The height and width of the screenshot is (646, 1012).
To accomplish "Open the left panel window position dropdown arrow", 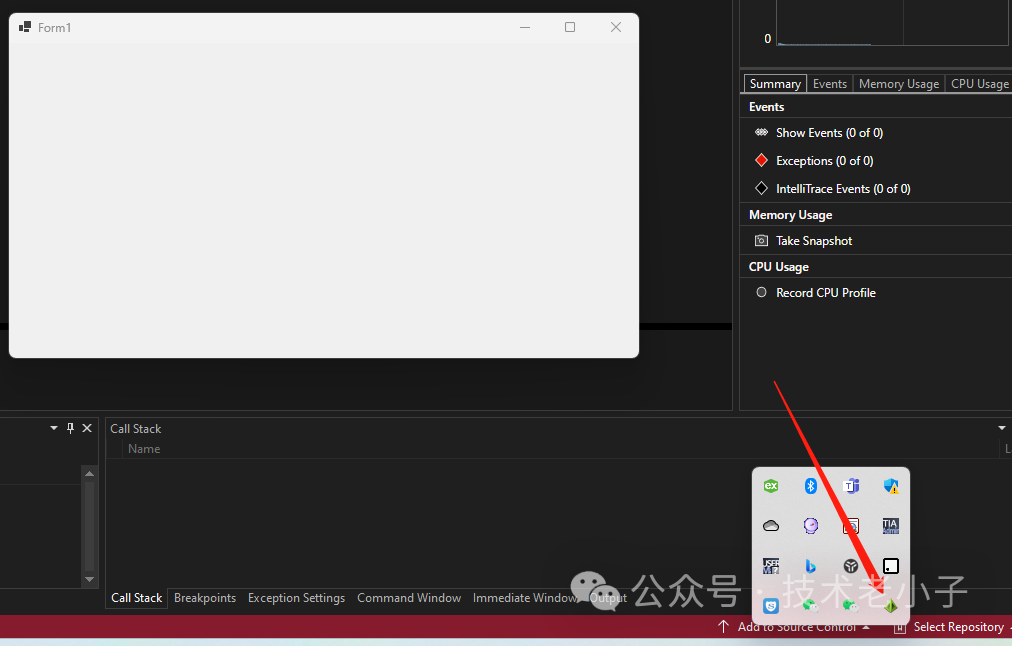I will coord(54,428).
